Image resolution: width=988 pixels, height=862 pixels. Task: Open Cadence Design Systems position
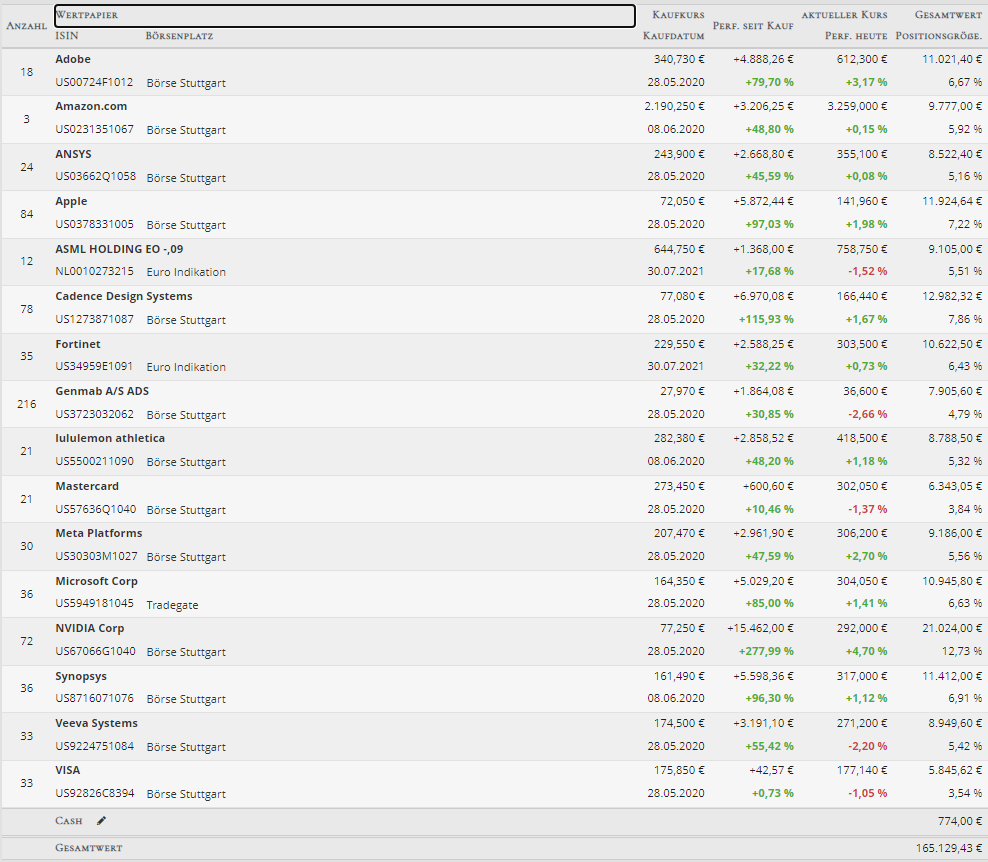(494, 309)
